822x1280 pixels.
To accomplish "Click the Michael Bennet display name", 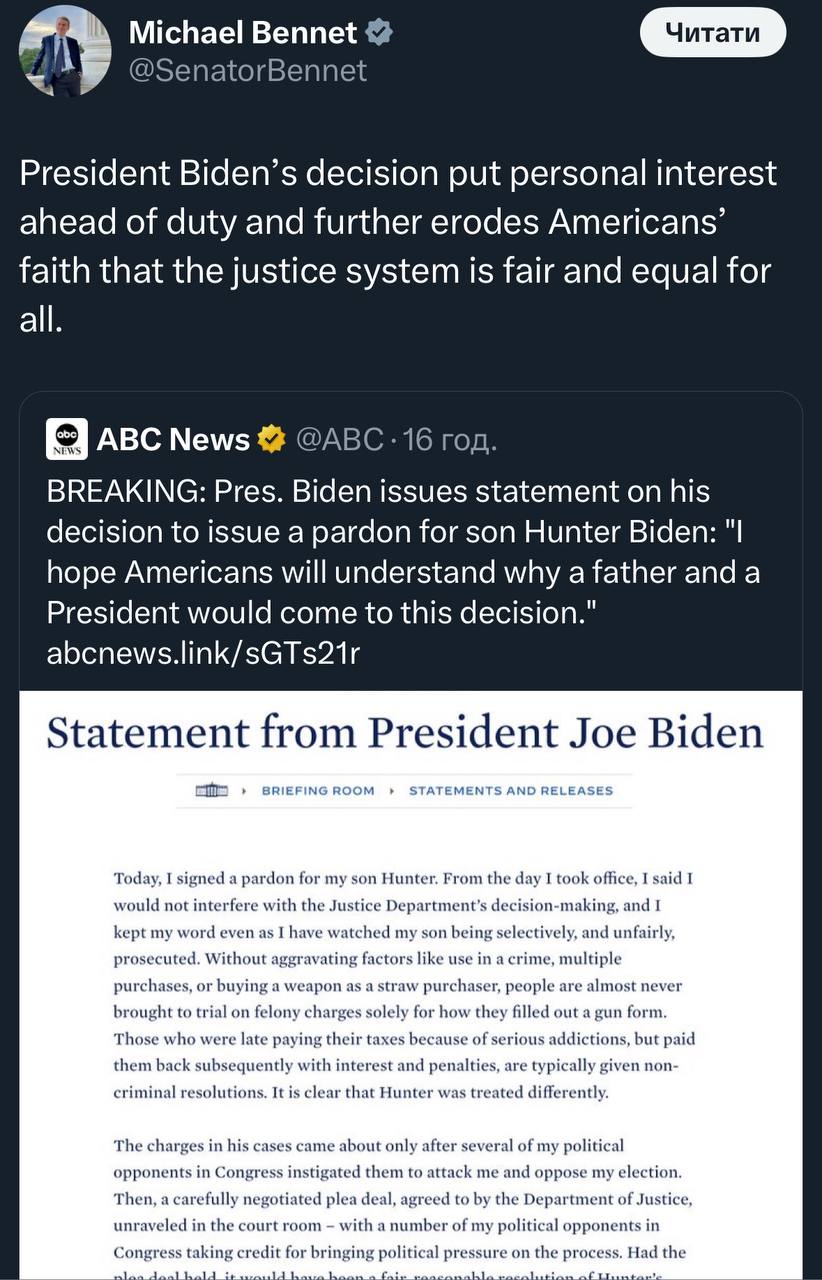I will point(243,33).
